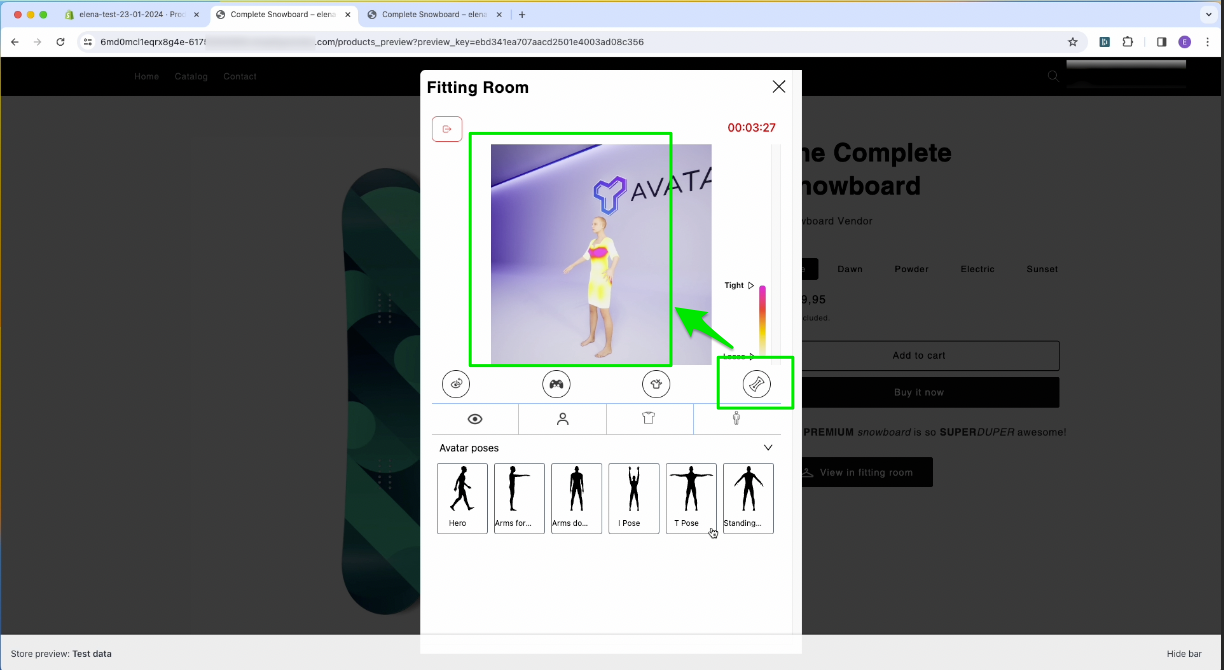Click the Home link in store header
Screen dimensions: 1224x670
[147, 76]
